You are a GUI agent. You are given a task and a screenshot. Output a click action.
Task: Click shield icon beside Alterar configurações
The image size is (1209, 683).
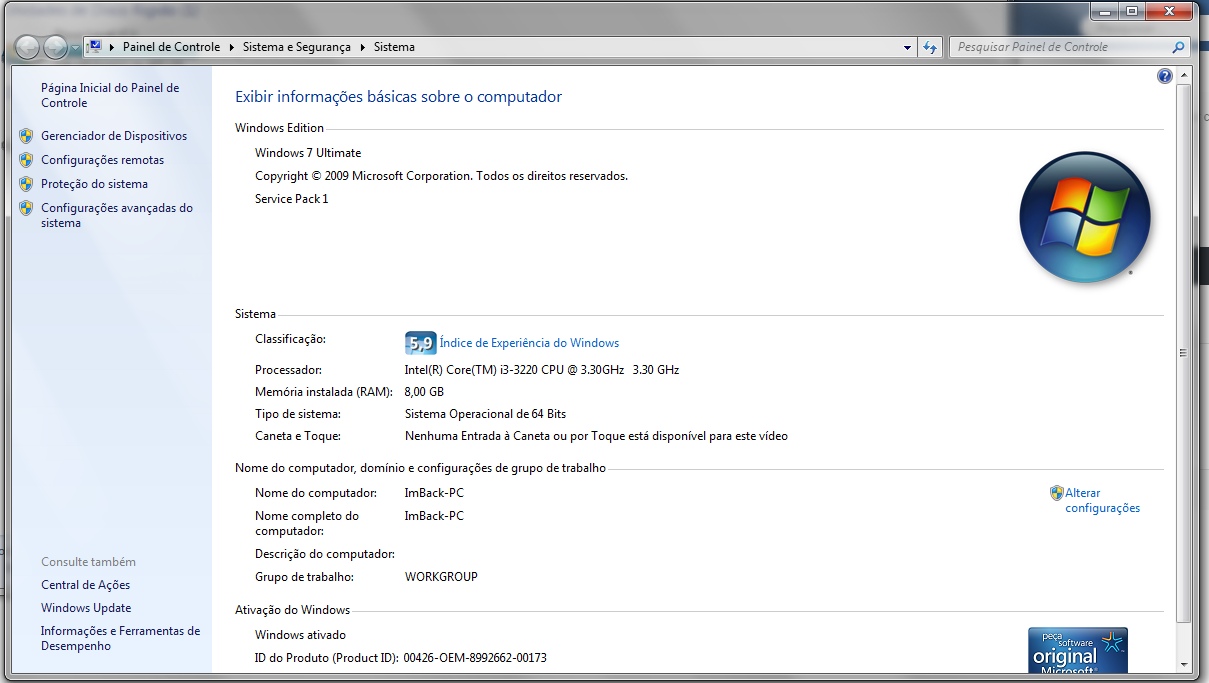click(x=1057, y=493)
